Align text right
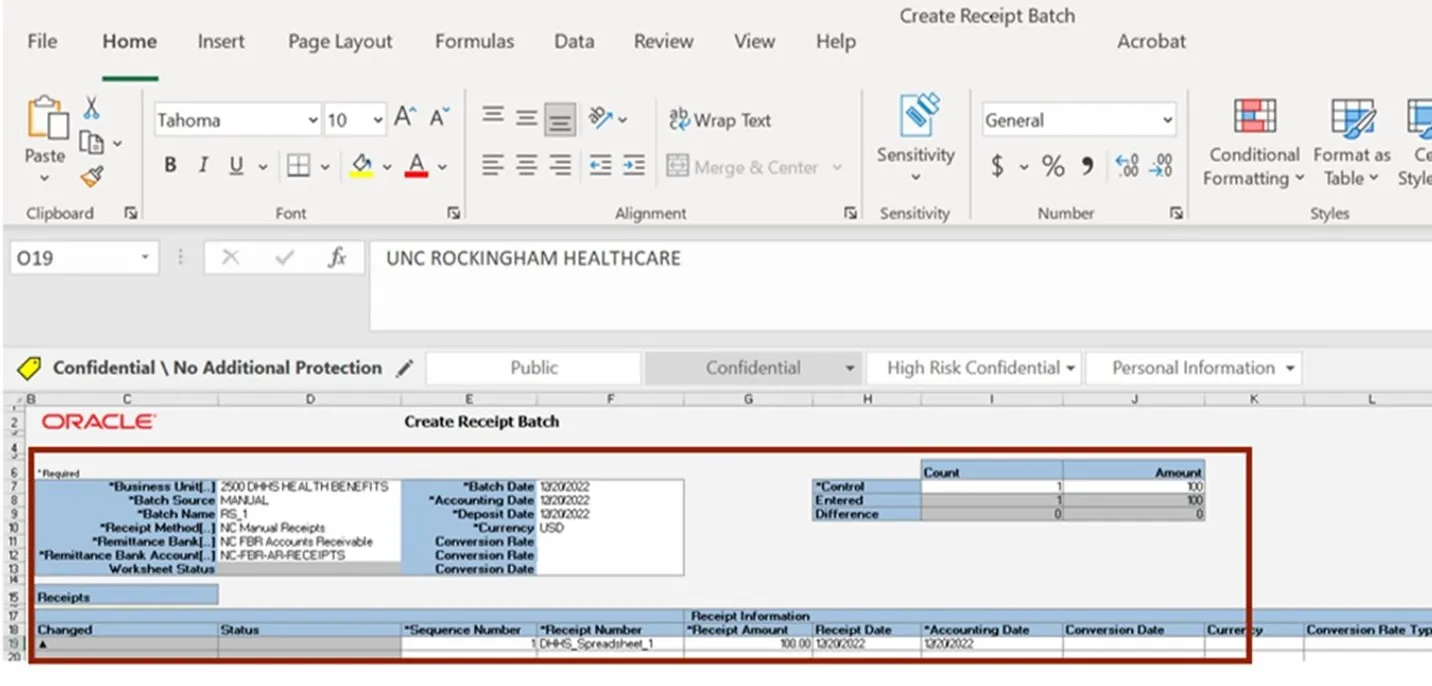This screenshot has height=686, width=1432. 560,165
